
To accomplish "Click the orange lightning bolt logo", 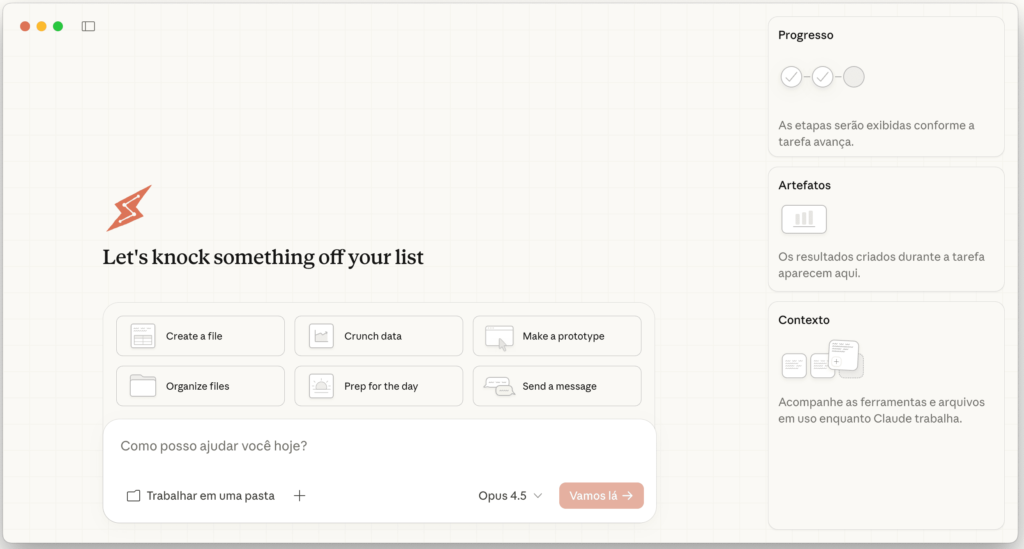I will [129, 208].
